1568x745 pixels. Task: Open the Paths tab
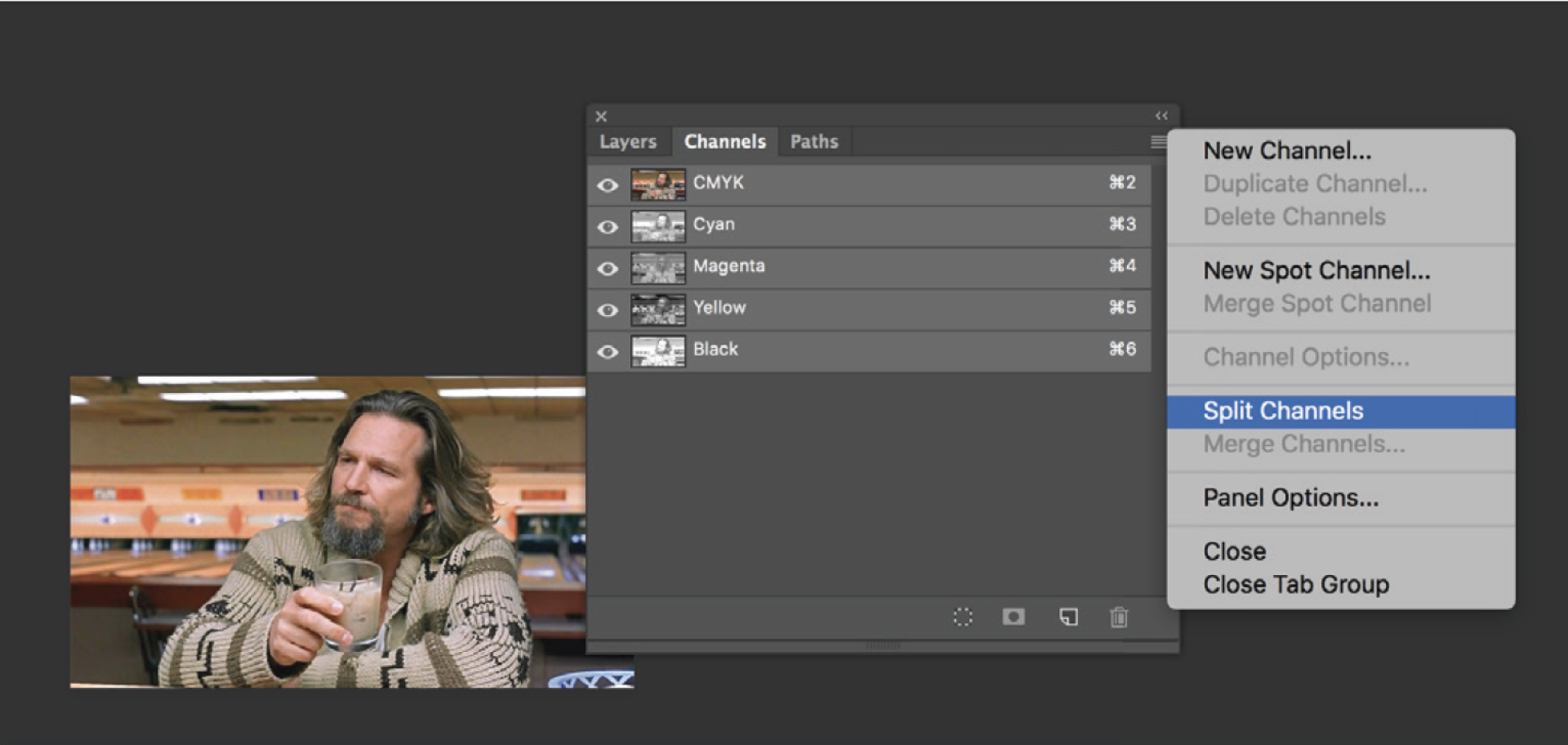(813, 142)
